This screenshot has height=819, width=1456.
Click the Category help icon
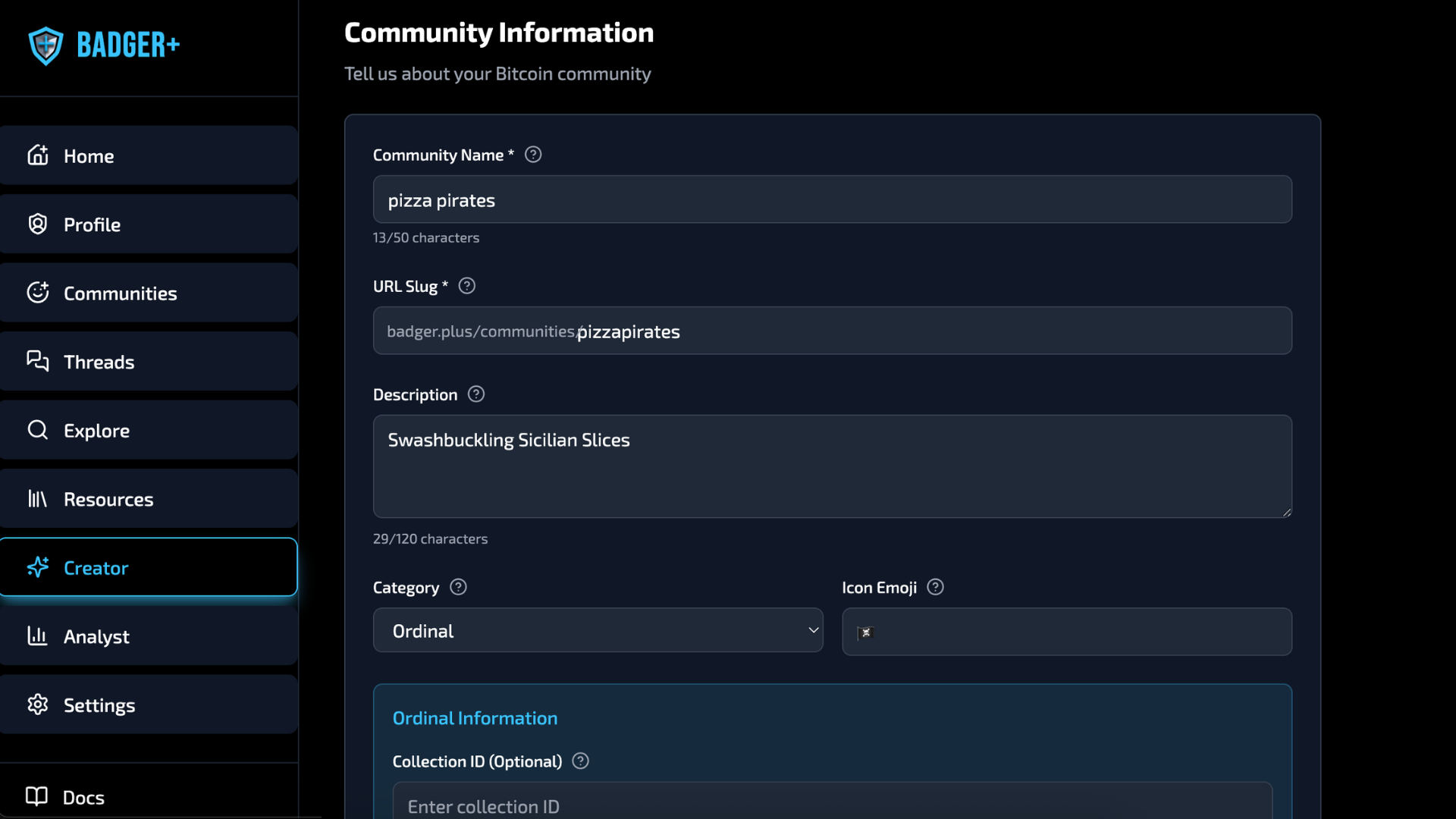coord(458,587)
